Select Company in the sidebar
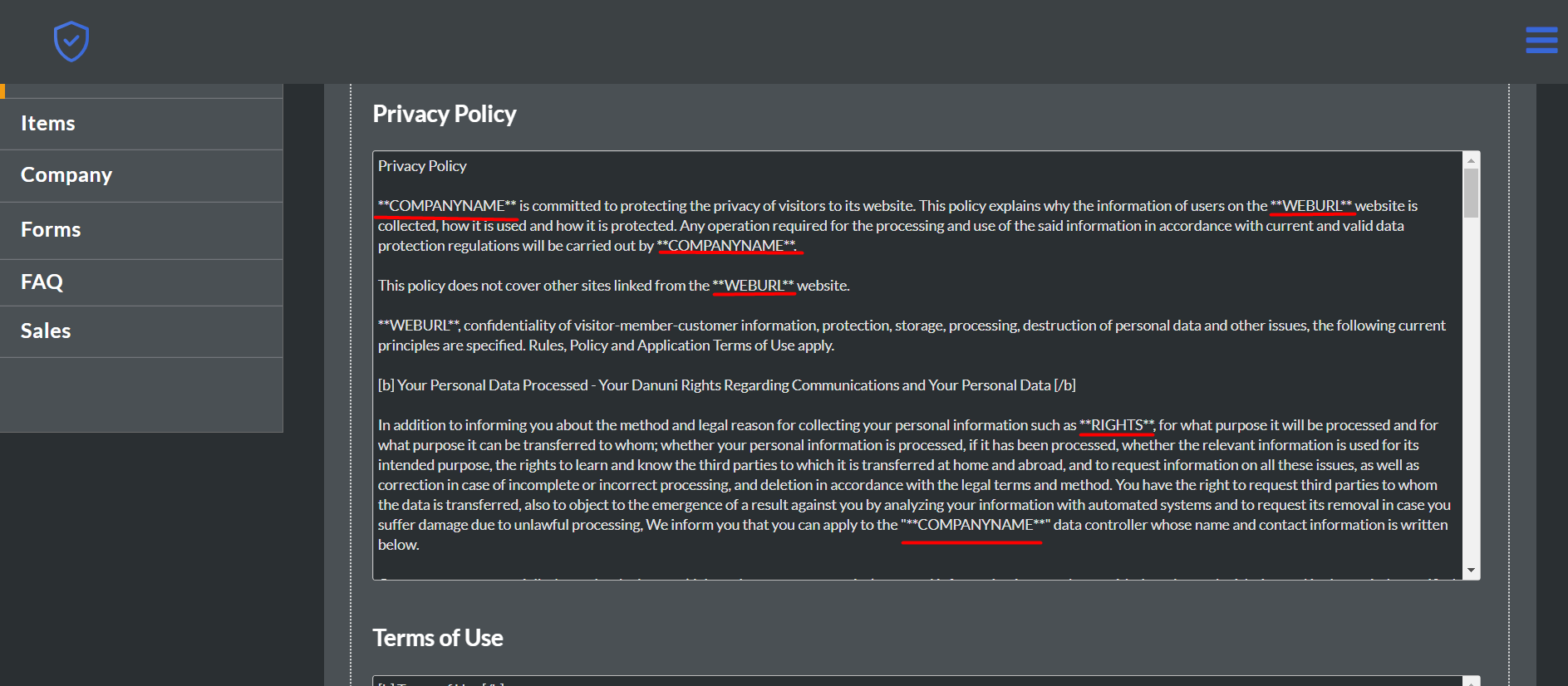The image size is (1568, 686). point(141,176)
